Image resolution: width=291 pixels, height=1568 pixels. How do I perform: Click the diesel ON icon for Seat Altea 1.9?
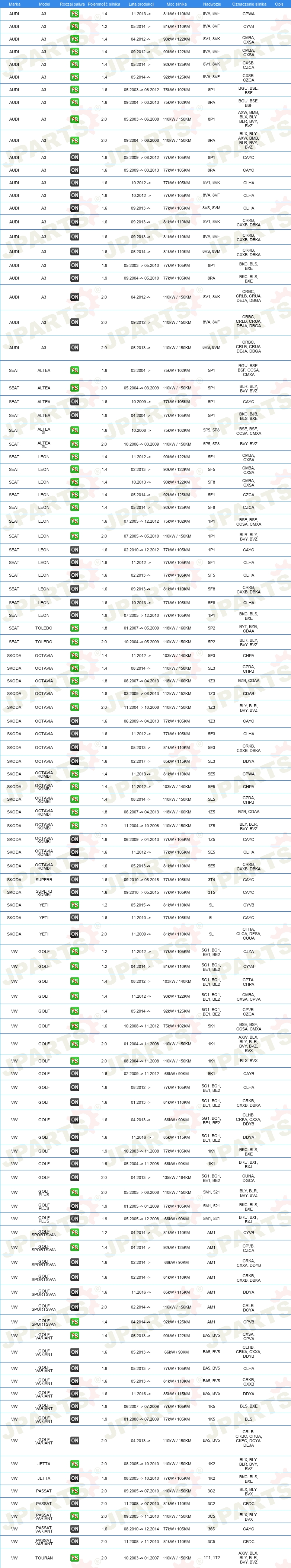click(74, 416)
